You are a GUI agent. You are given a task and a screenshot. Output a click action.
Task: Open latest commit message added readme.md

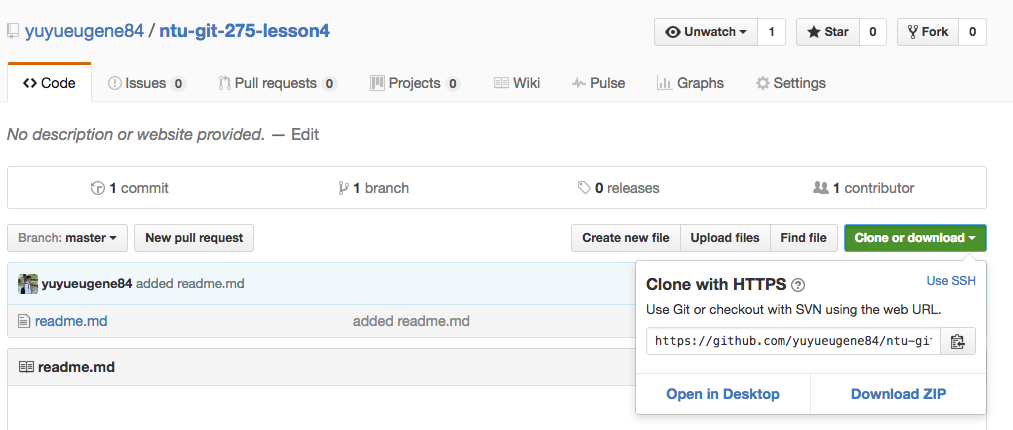click(x=190, y=283)
